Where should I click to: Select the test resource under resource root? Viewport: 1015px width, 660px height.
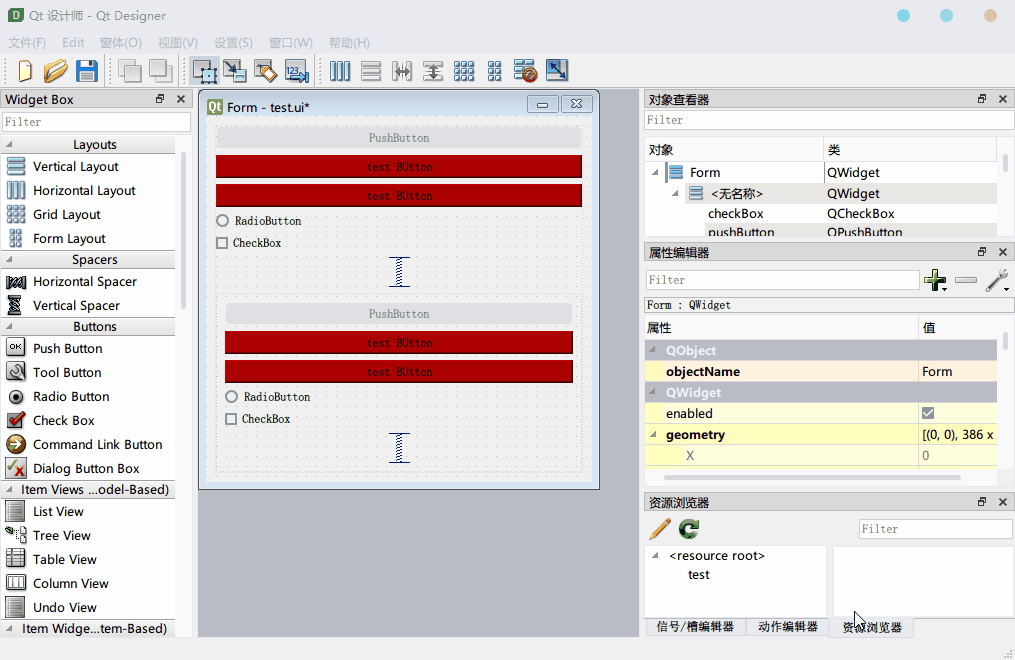698,574
